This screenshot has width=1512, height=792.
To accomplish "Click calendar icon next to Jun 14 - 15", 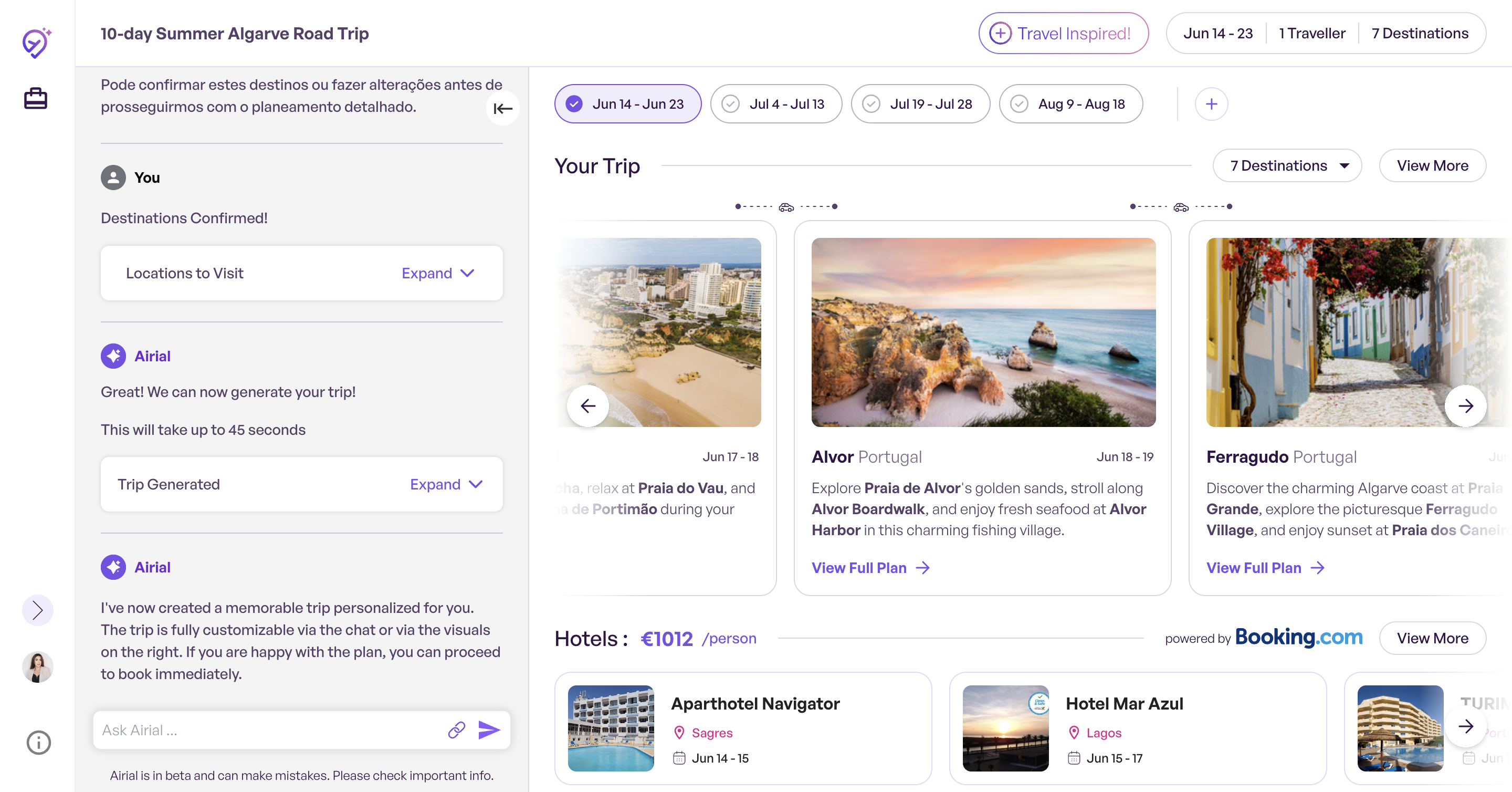I will pos(679,758).
